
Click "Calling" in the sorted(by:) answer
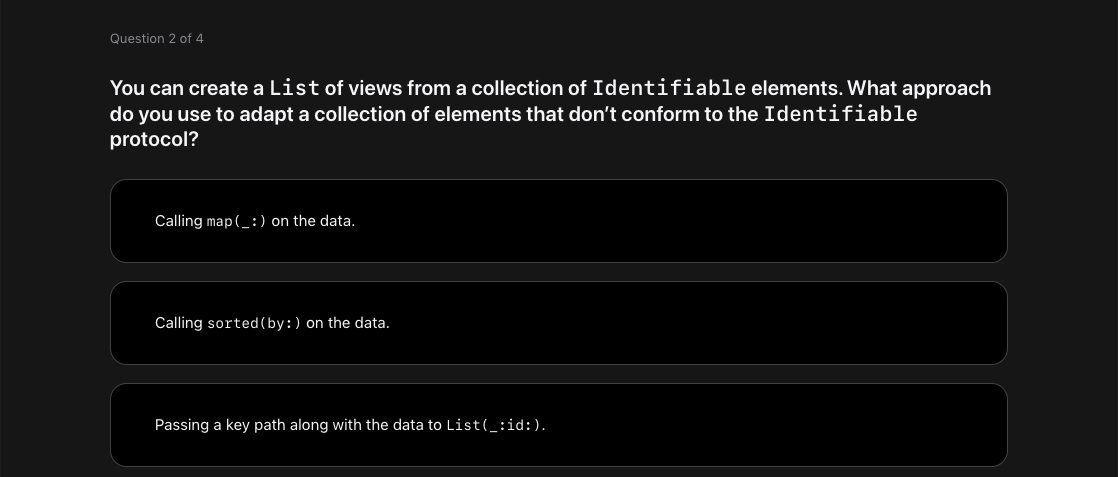click(x=179, y=323)
